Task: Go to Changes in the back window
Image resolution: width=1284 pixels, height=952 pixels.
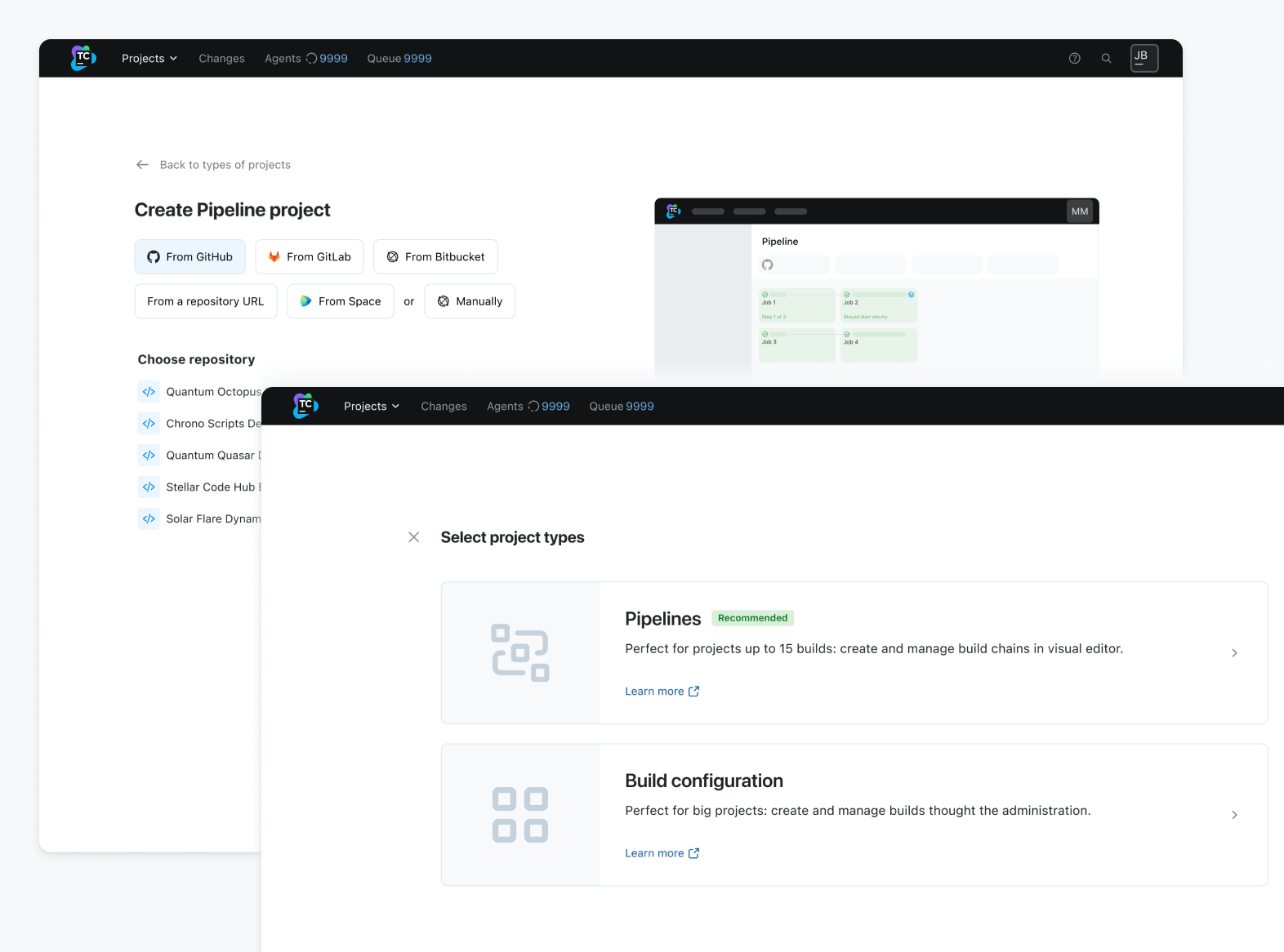Action: 221,59
